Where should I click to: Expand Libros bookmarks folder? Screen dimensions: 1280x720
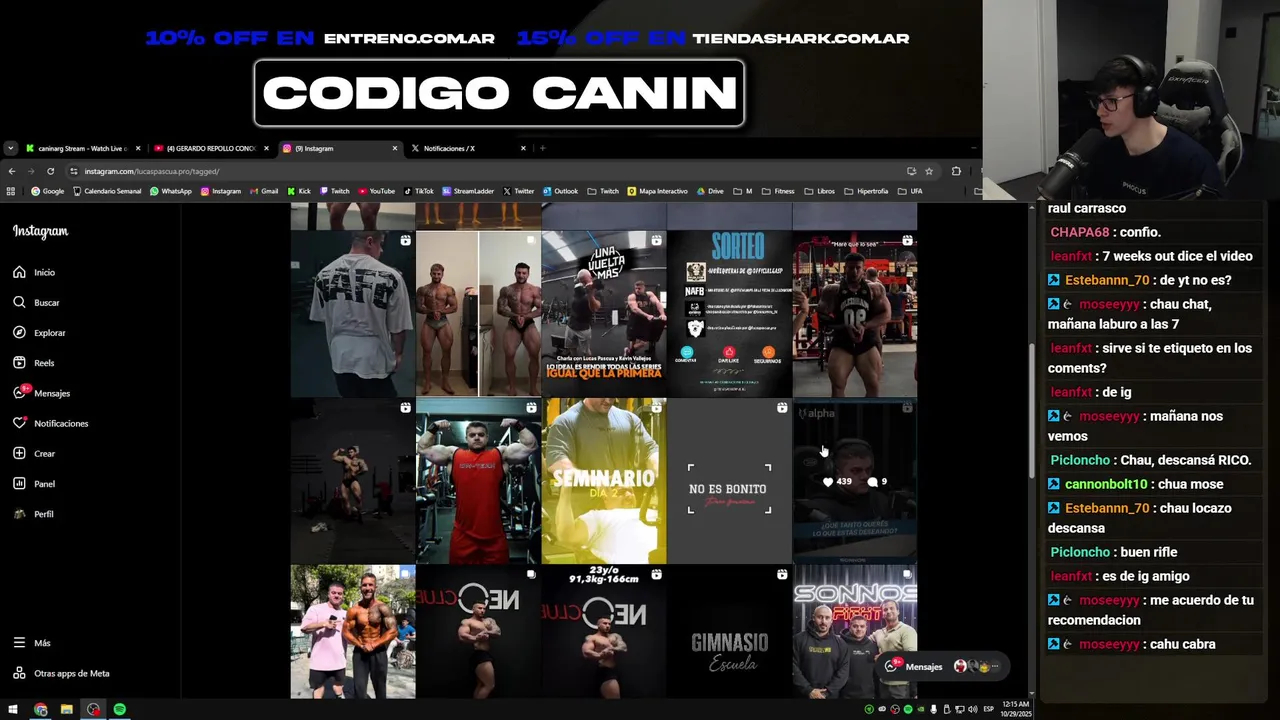820,191
